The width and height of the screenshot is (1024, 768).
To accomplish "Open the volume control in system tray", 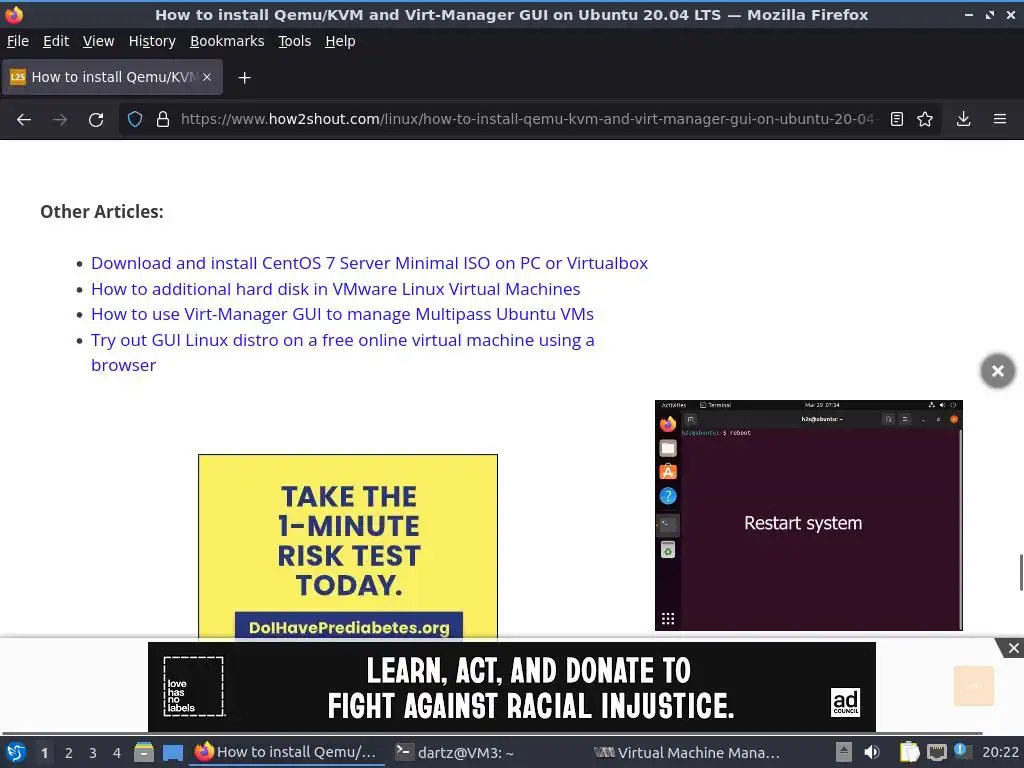I will pos(871,753).
